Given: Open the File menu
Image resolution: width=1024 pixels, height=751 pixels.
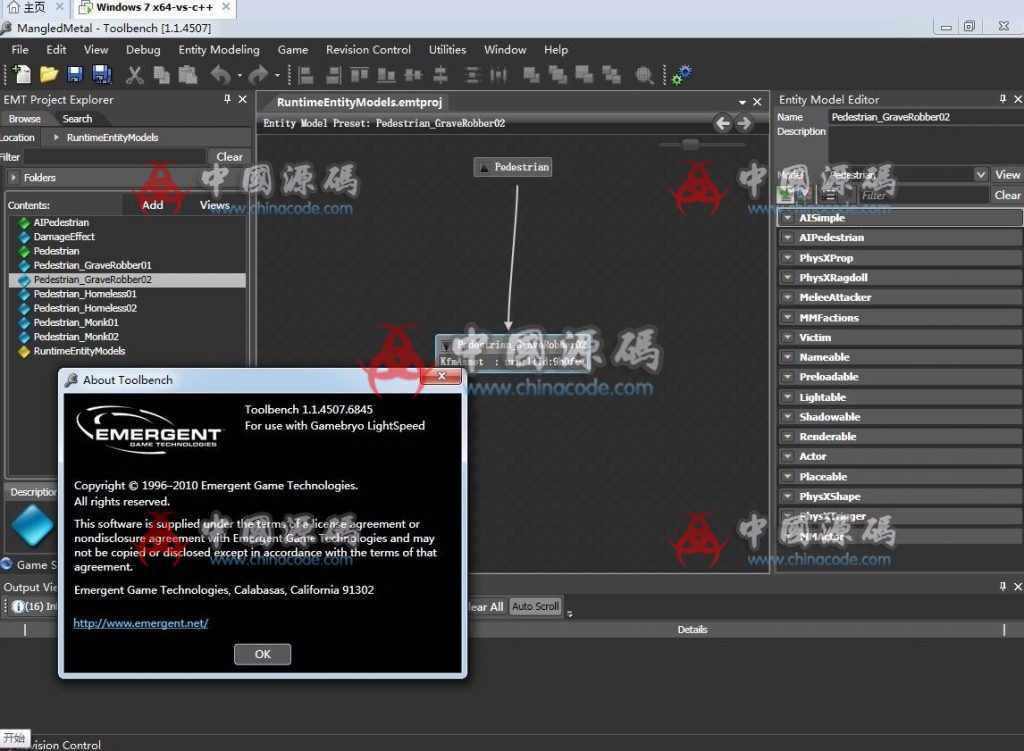Looking at the screenshot, I should (20, 50).
